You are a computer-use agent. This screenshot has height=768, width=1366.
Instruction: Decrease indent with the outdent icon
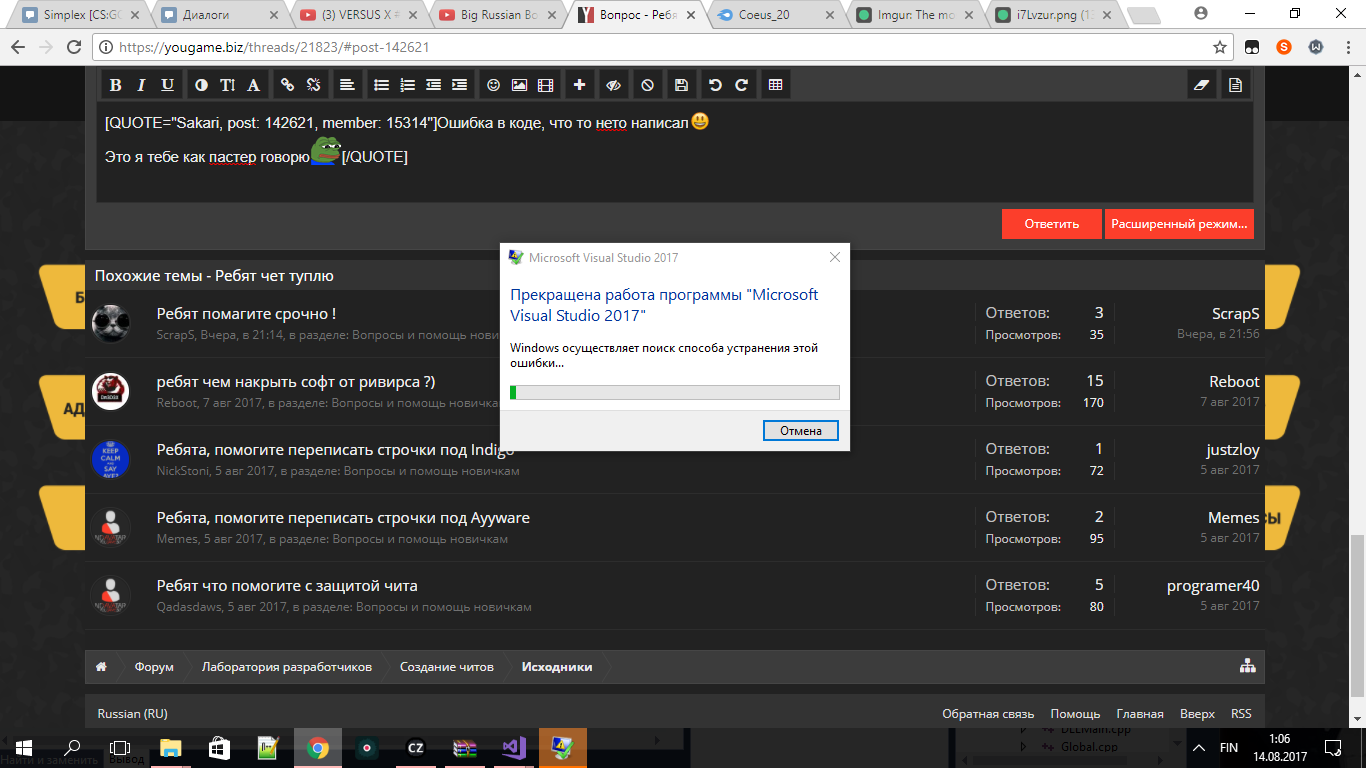click(433, 85)
